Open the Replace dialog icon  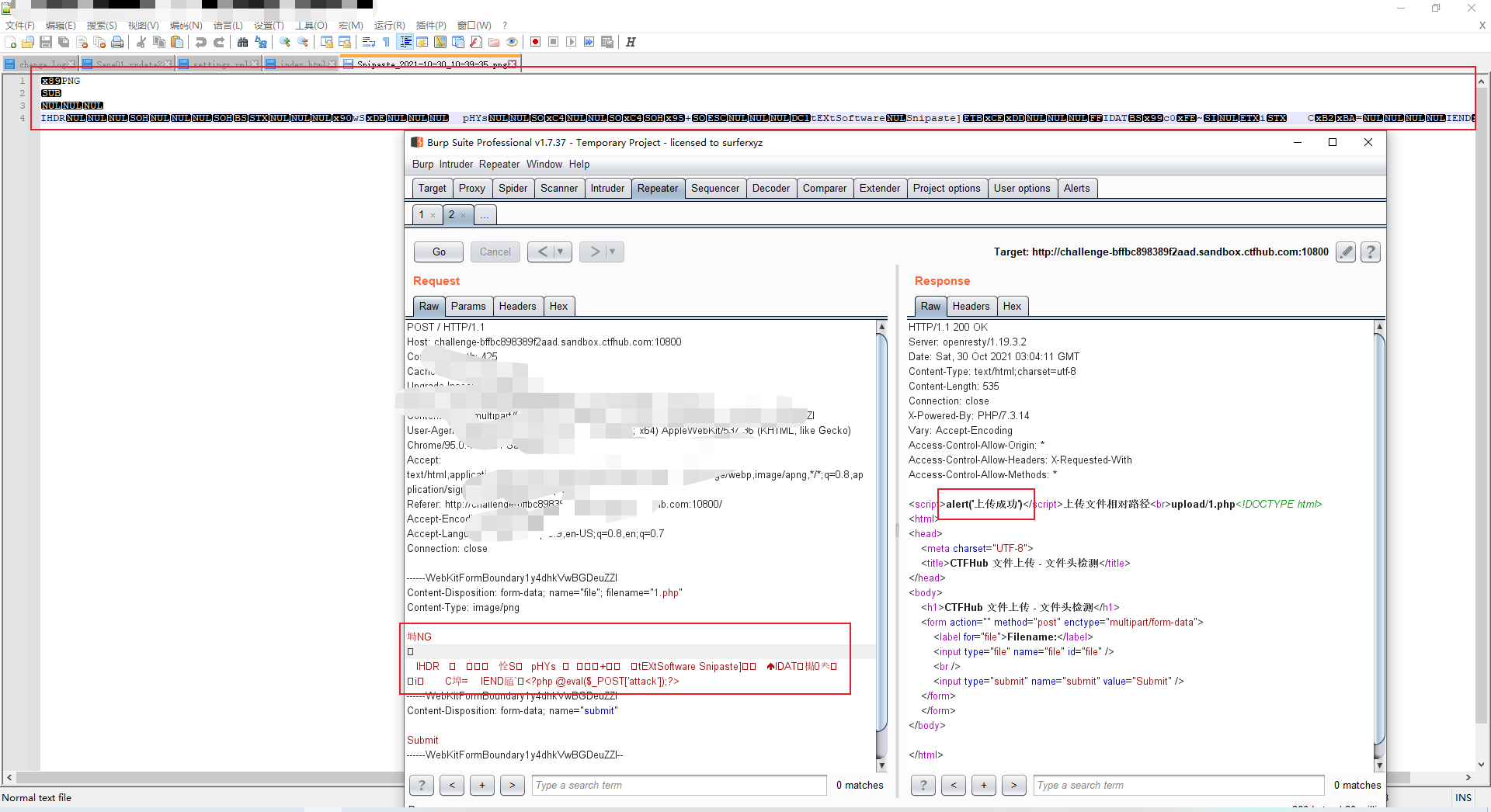[x=261, y=42]
